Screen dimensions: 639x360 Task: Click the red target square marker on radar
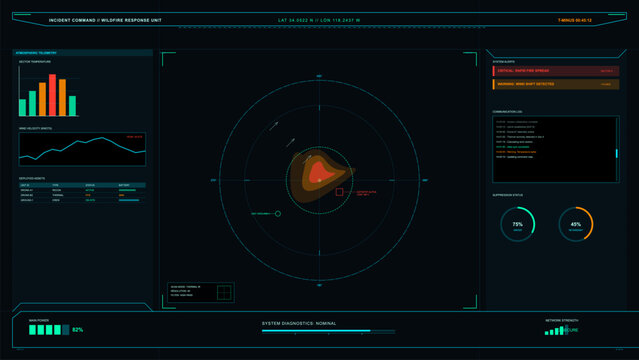(x=339, y=192)
